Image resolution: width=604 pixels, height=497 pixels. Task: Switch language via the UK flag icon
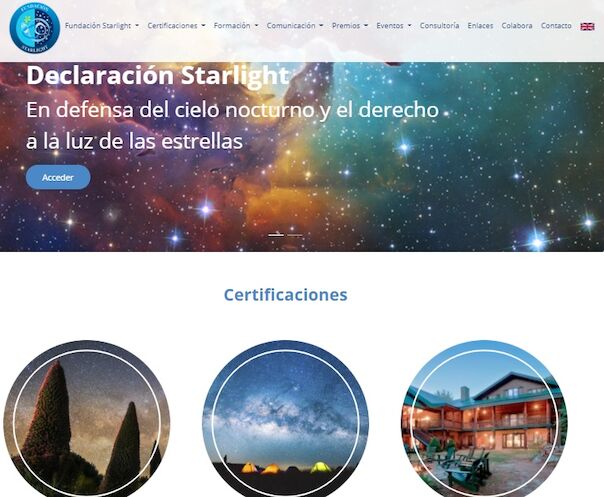(x=587, y=26)
